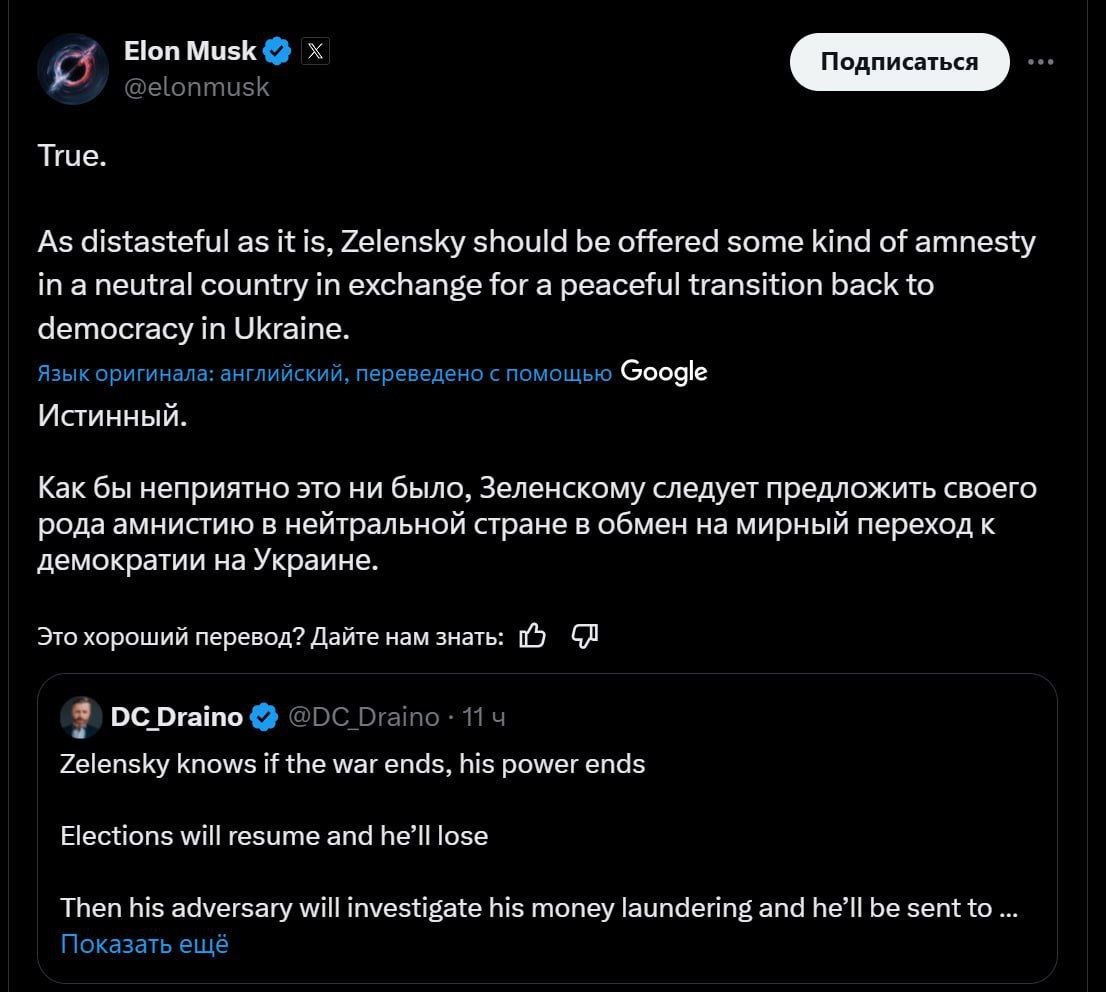Image resolution: width=1106 pixels, height=992 pixels.
Task: Open the Elon Musk display name link
Action: tap(190, 50)
